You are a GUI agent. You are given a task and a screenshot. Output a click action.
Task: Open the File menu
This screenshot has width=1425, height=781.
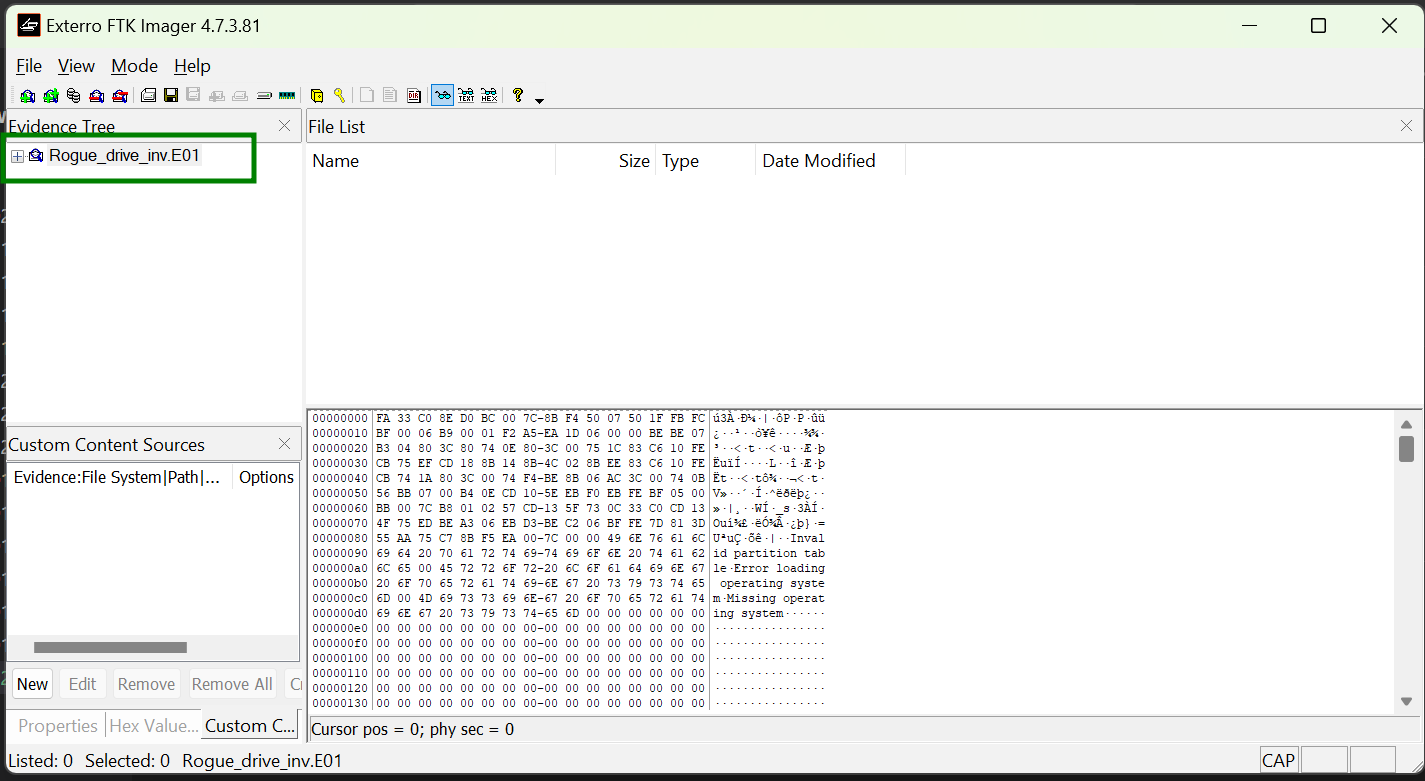(x=29, y=66)
